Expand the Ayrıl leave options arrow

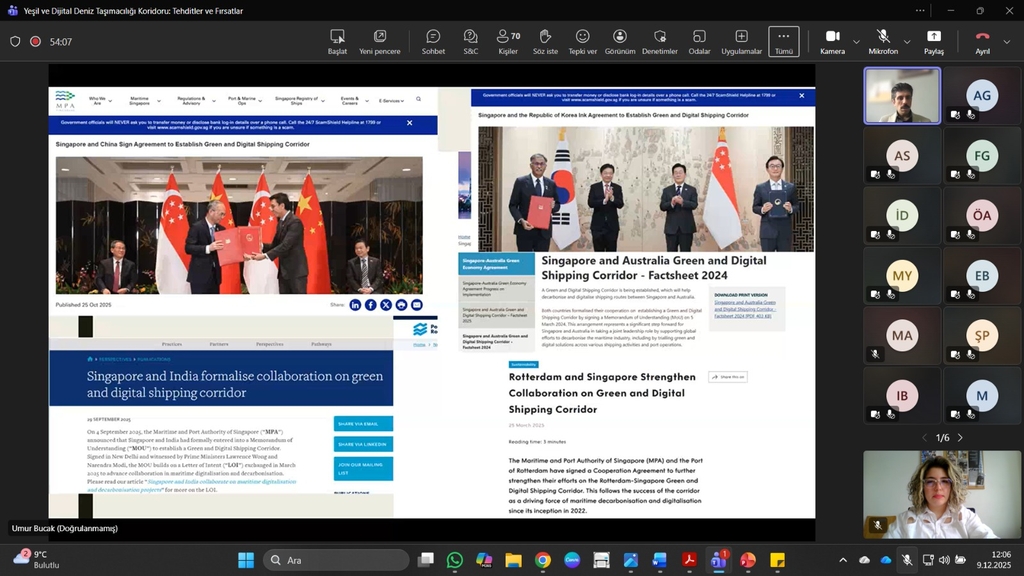(x=1007, y=42)
